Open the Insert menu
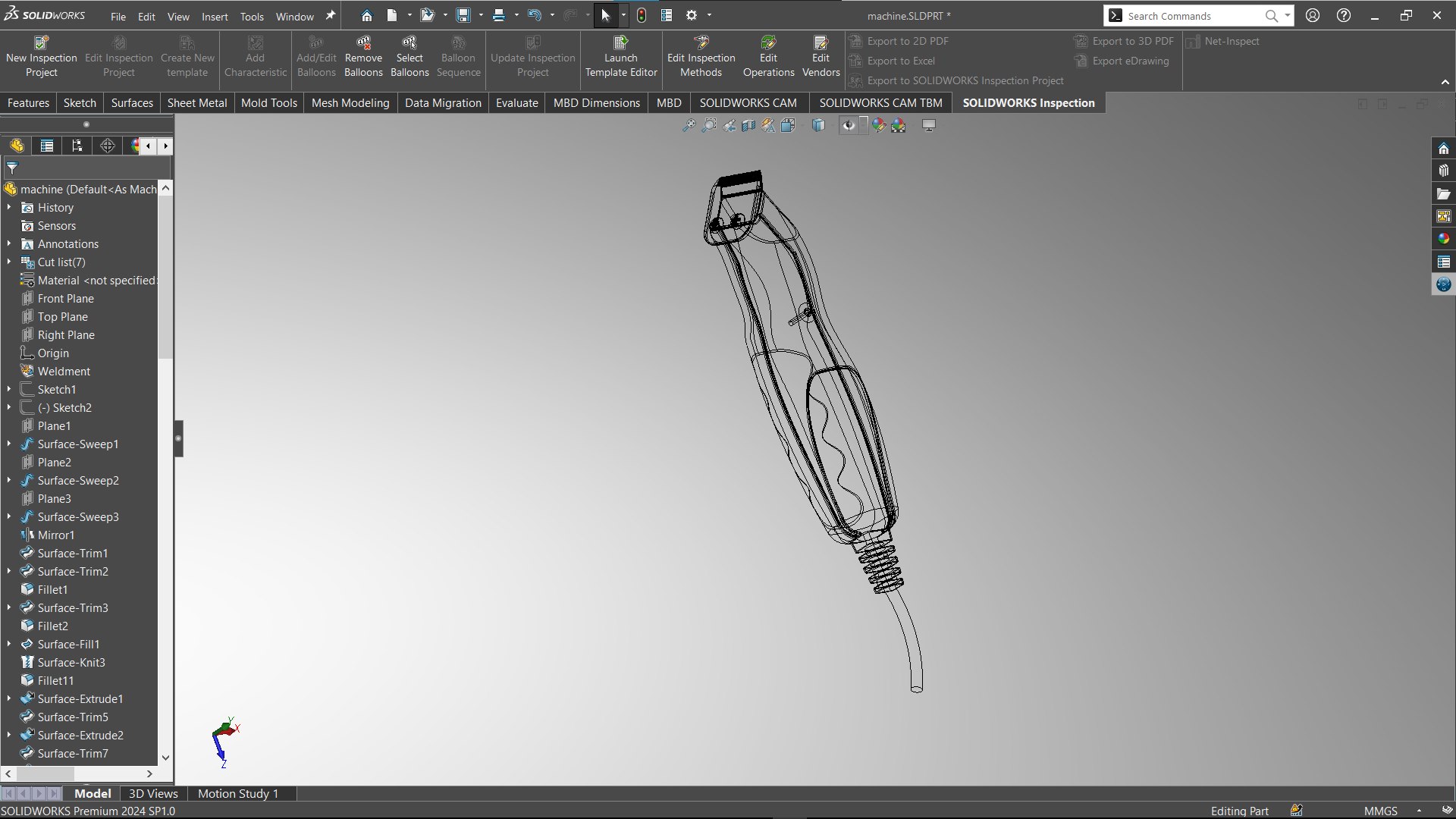 coord(215,16)
